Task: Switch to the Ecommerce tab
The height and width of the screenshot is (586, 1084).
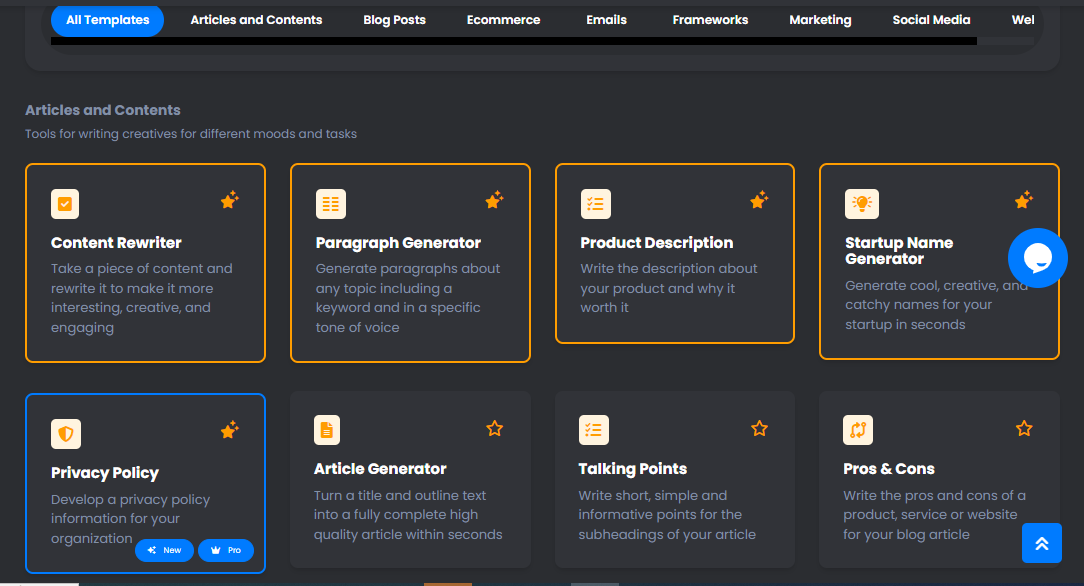Action: (x=503, y=20)
